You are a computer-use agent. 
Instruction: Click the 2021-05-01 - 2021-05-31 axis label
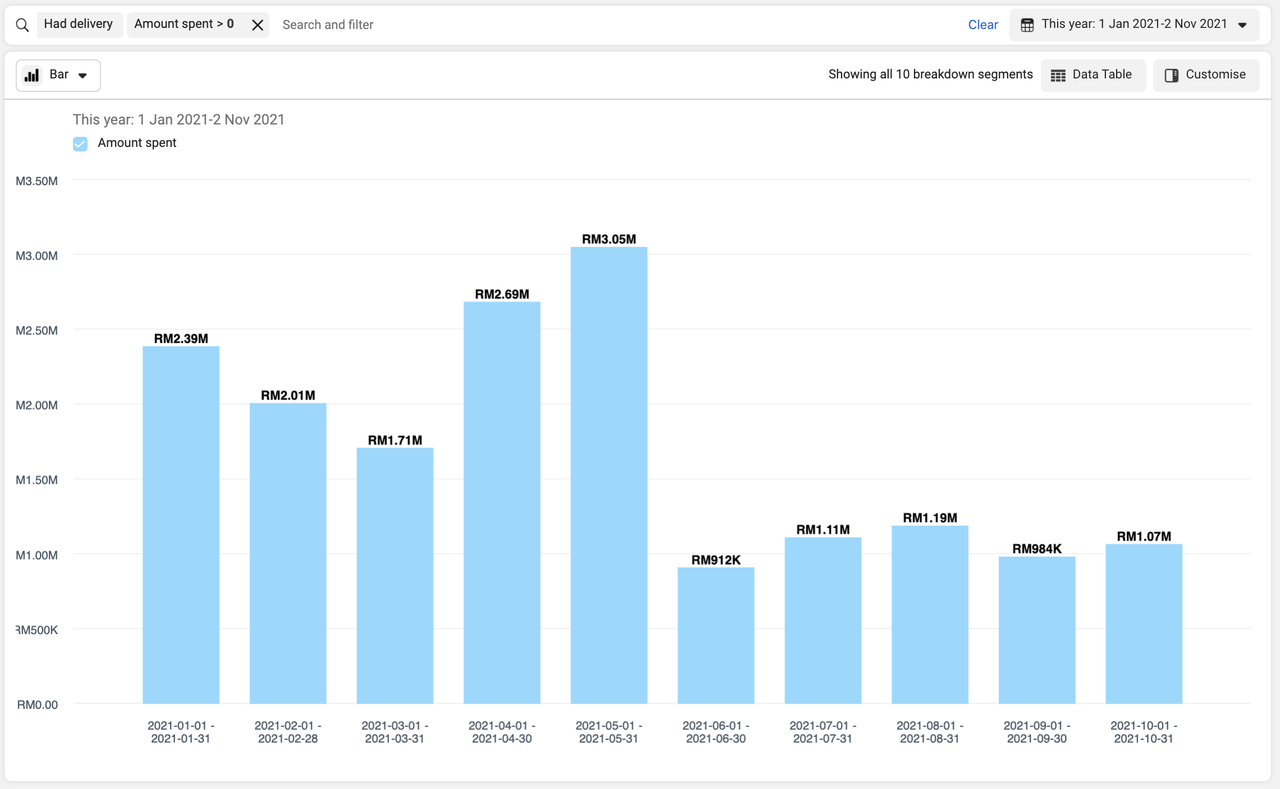(x=609, y=732)
